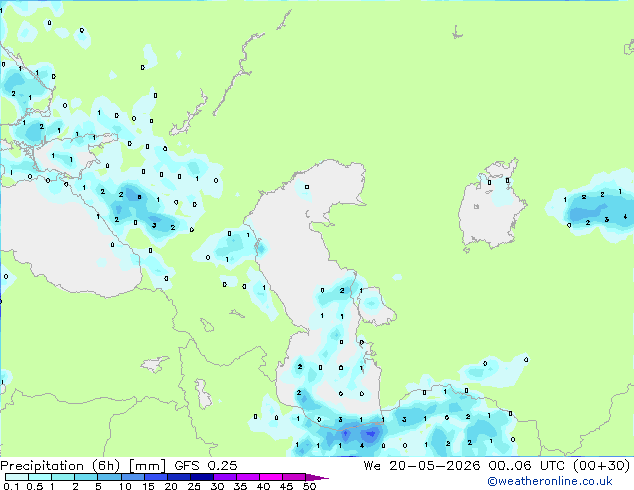Click the '[mm]' unit label
Screen dimensions: 634x490
tap(147, 466)
